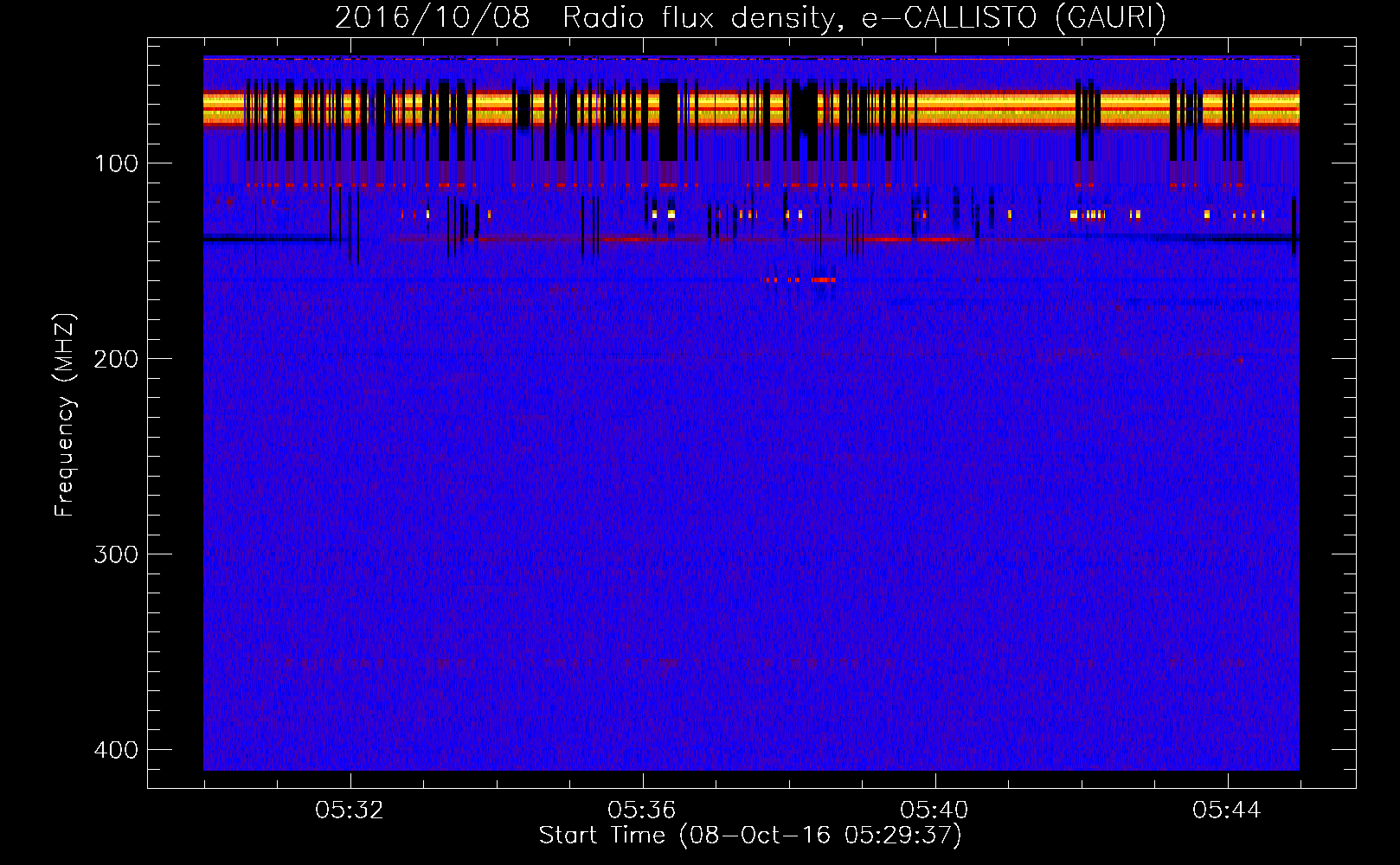Click the 05:44 time tick label

[1227, 811]
